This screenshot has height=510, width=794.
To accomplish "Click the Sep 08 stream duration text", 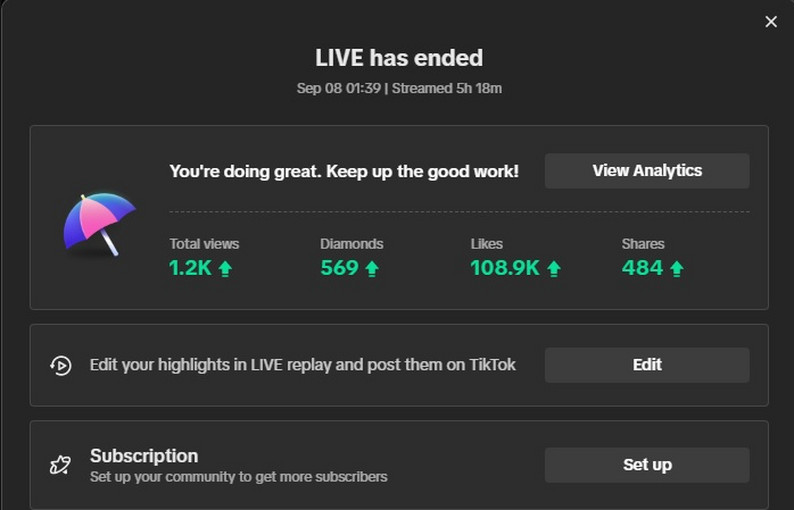I will coord(399,88).
